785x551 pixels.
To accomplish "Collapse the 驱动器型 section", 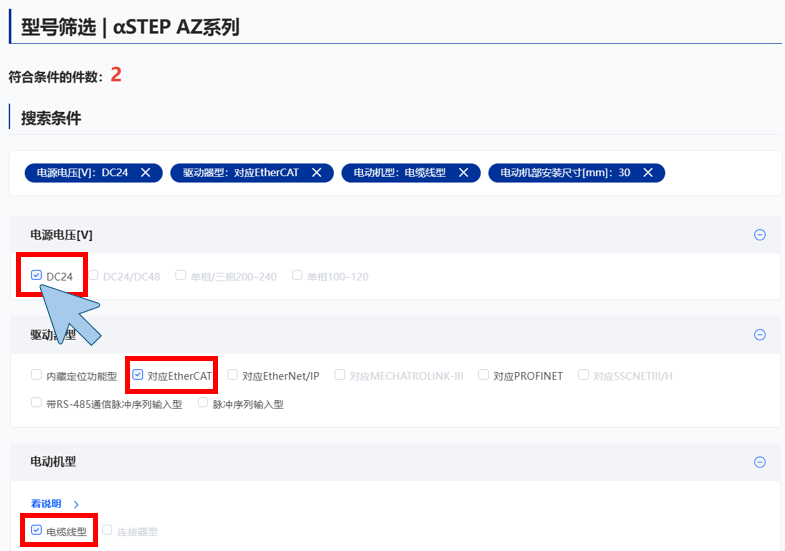I will coord(759,335).
